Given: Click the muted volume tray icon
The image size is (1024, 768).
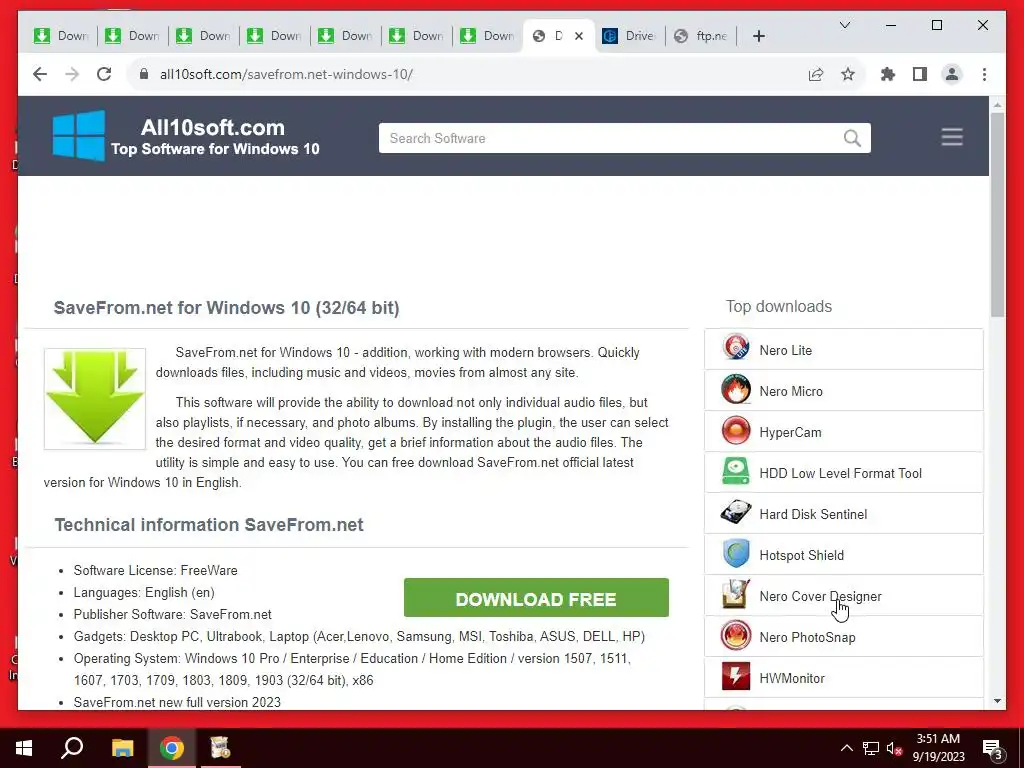Looking at the screenshot, I should coord(893,748).
